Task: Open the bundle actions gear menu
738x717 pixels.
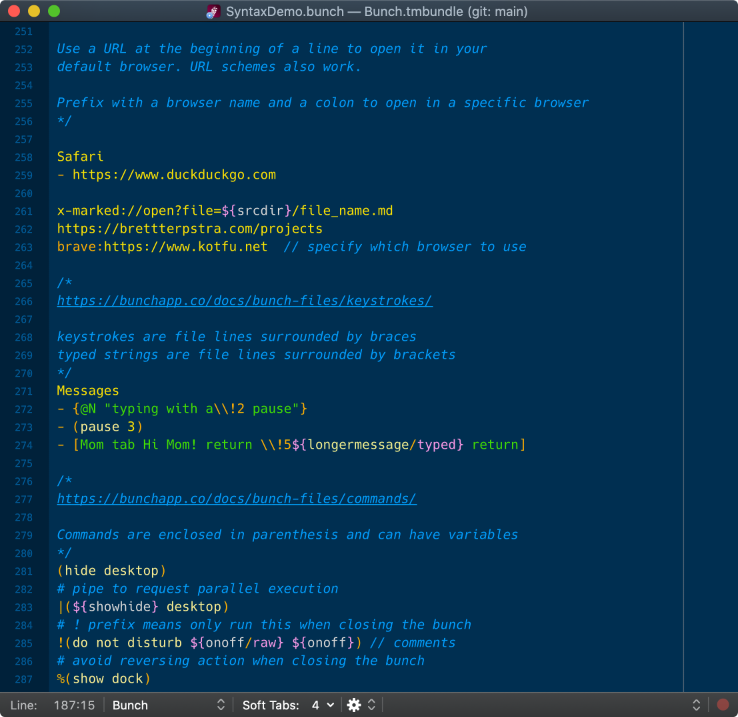Action: (354, 705)
